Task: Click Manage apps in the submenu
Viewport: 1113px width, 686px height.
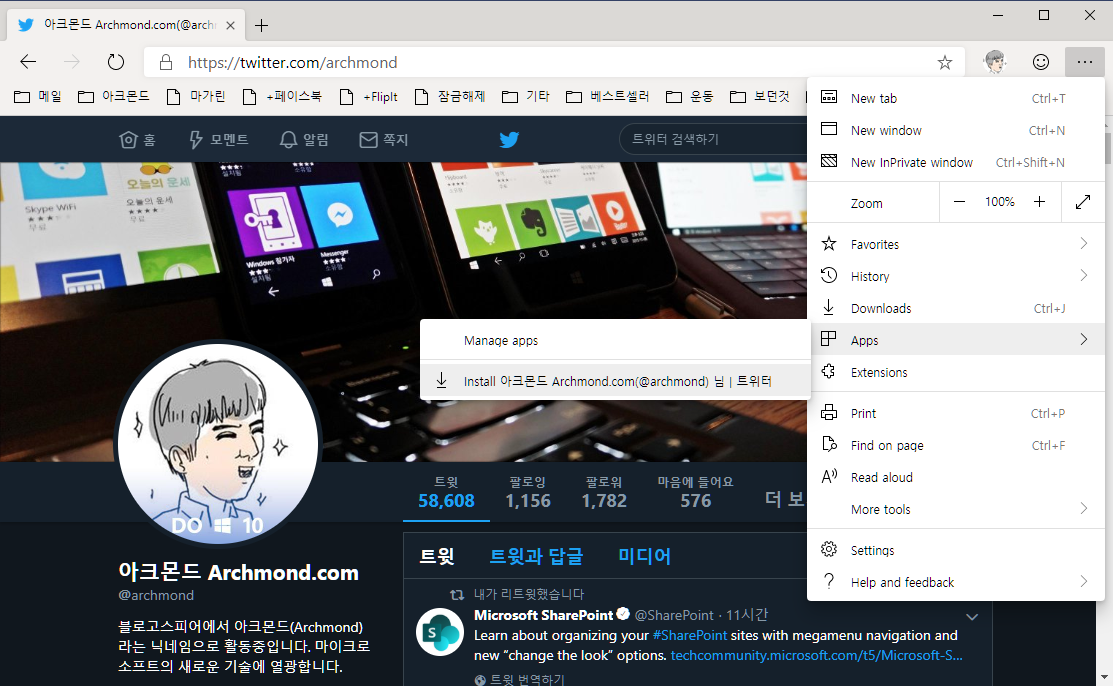Action: [x=615, y=341]
